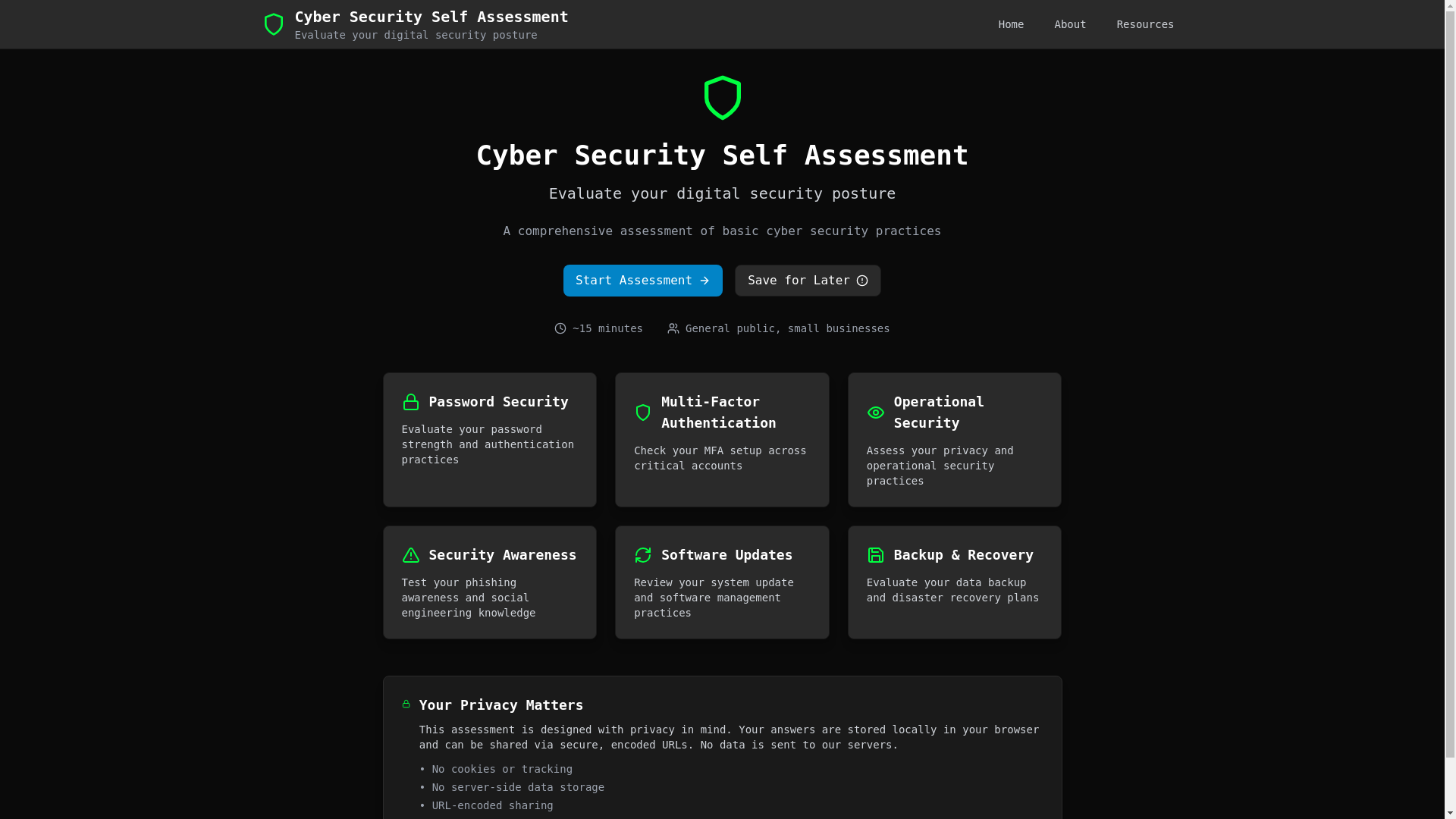Click the ~15 minutes label
Screen dimensions: 1456x819
pyautogui.click(x=607, y=328)
